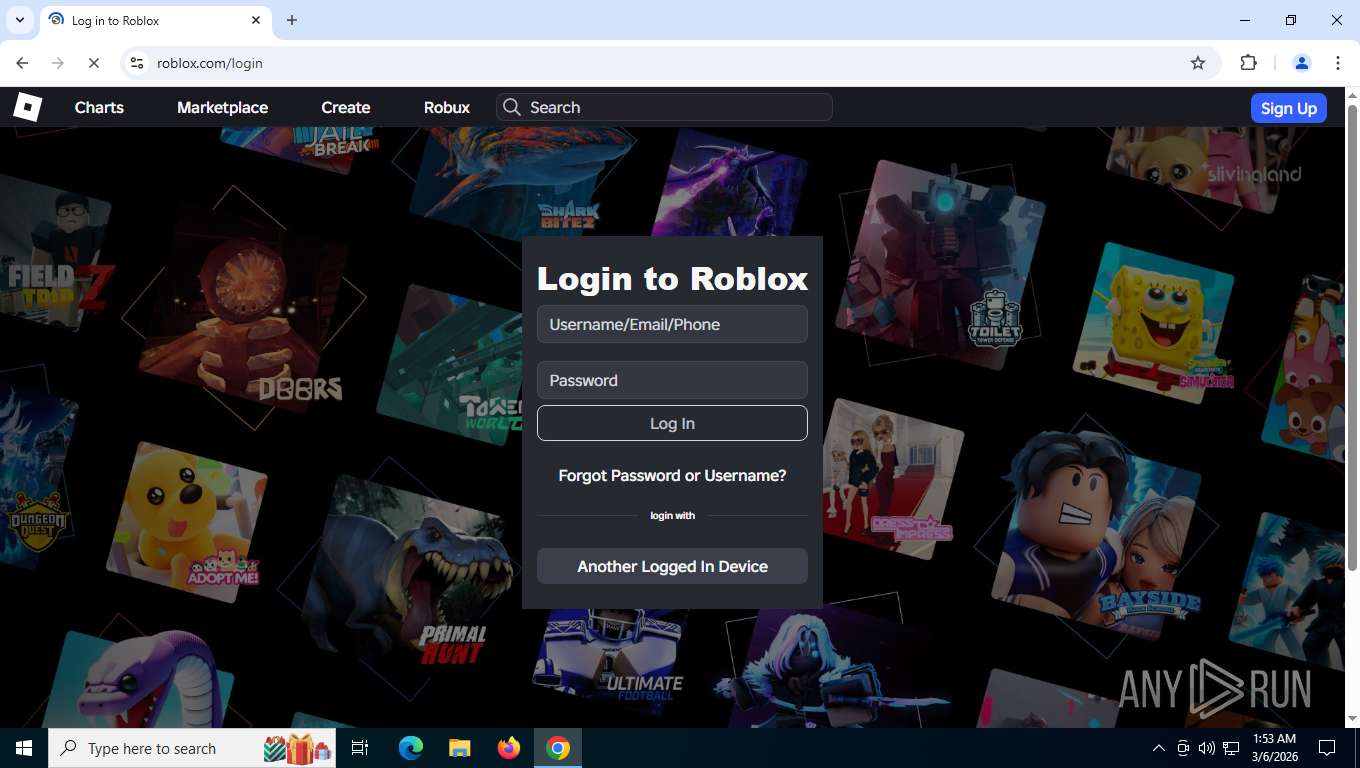The image size is (1360, 768).
Task: Open the Marketplace page
Action: coord(222,107)
